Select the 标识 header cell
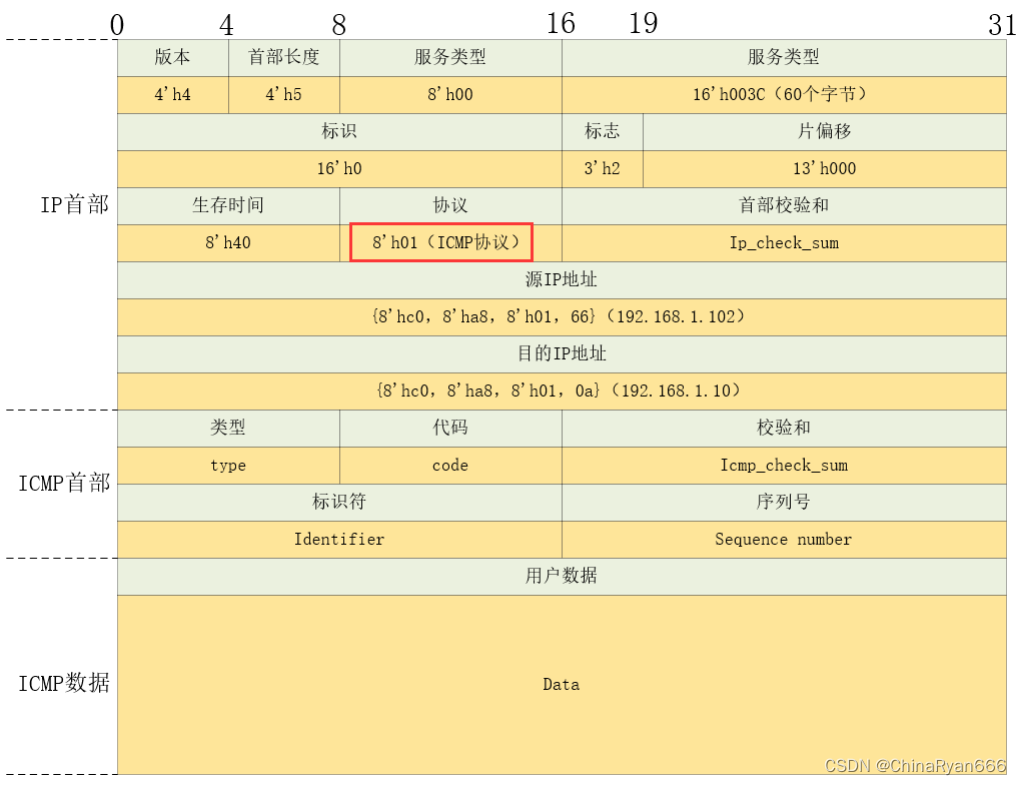 [x=340, y=132]
